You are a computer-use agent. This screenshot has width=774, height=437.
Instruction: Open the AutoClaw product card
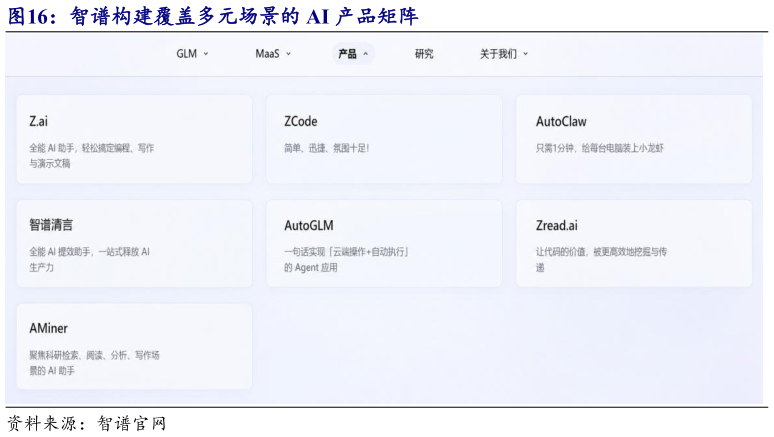[x=634, y=139]
